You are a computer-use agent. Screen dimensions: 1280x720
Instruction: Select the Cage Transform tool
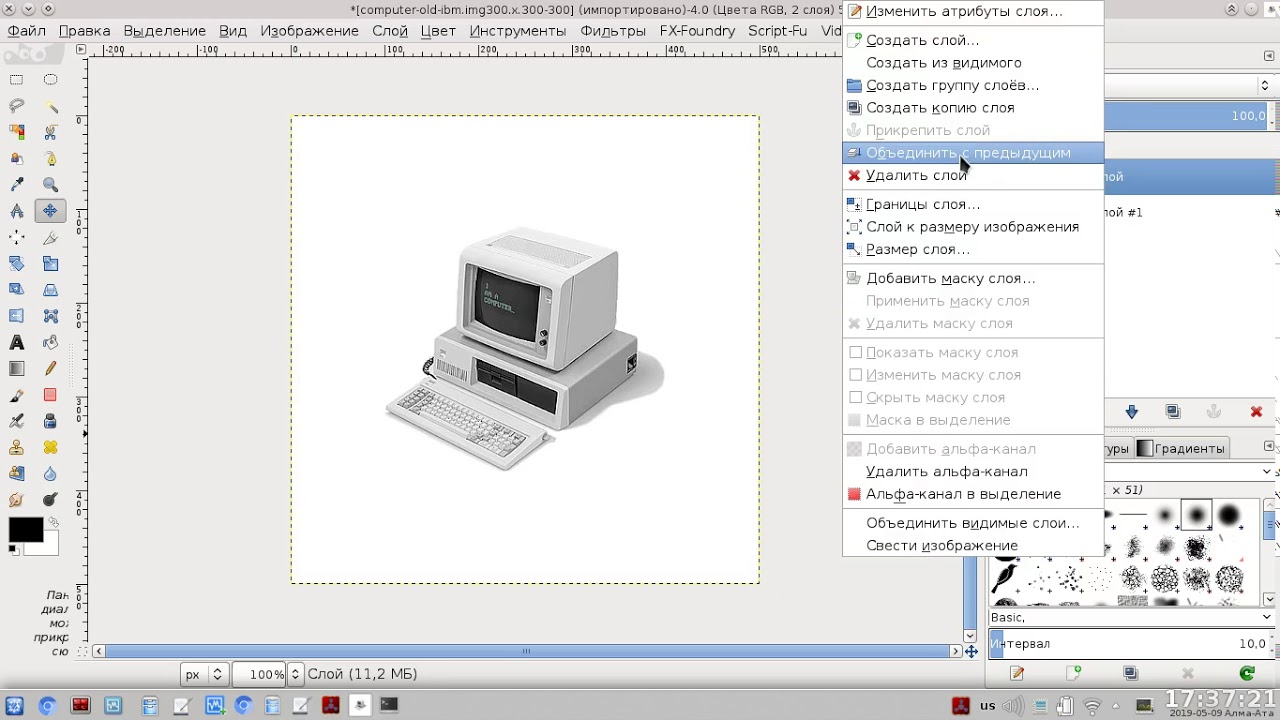[50, 316]
